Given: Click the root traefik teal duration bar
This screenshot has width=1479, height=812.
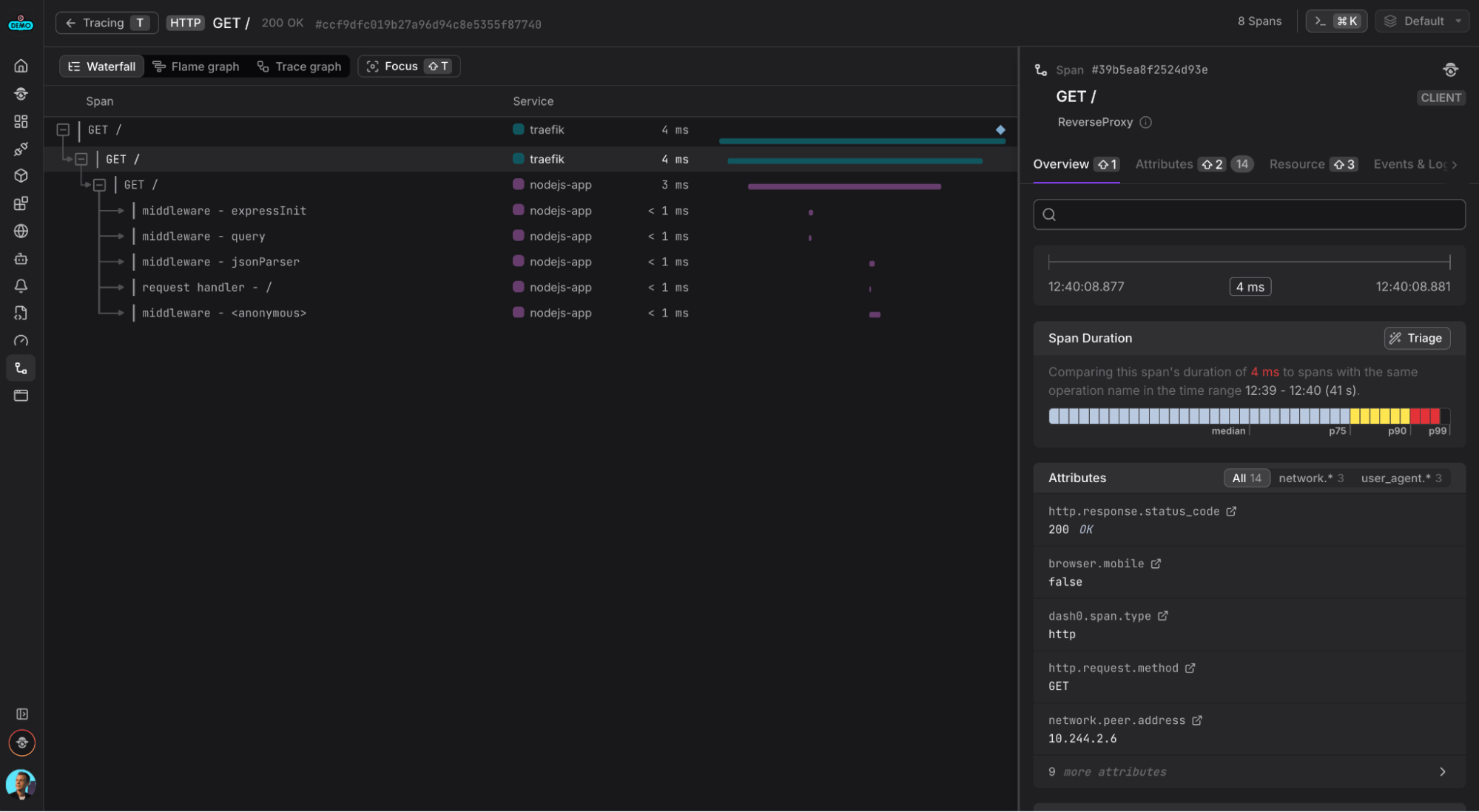Looking at the screenshot, I should (862, 141).
